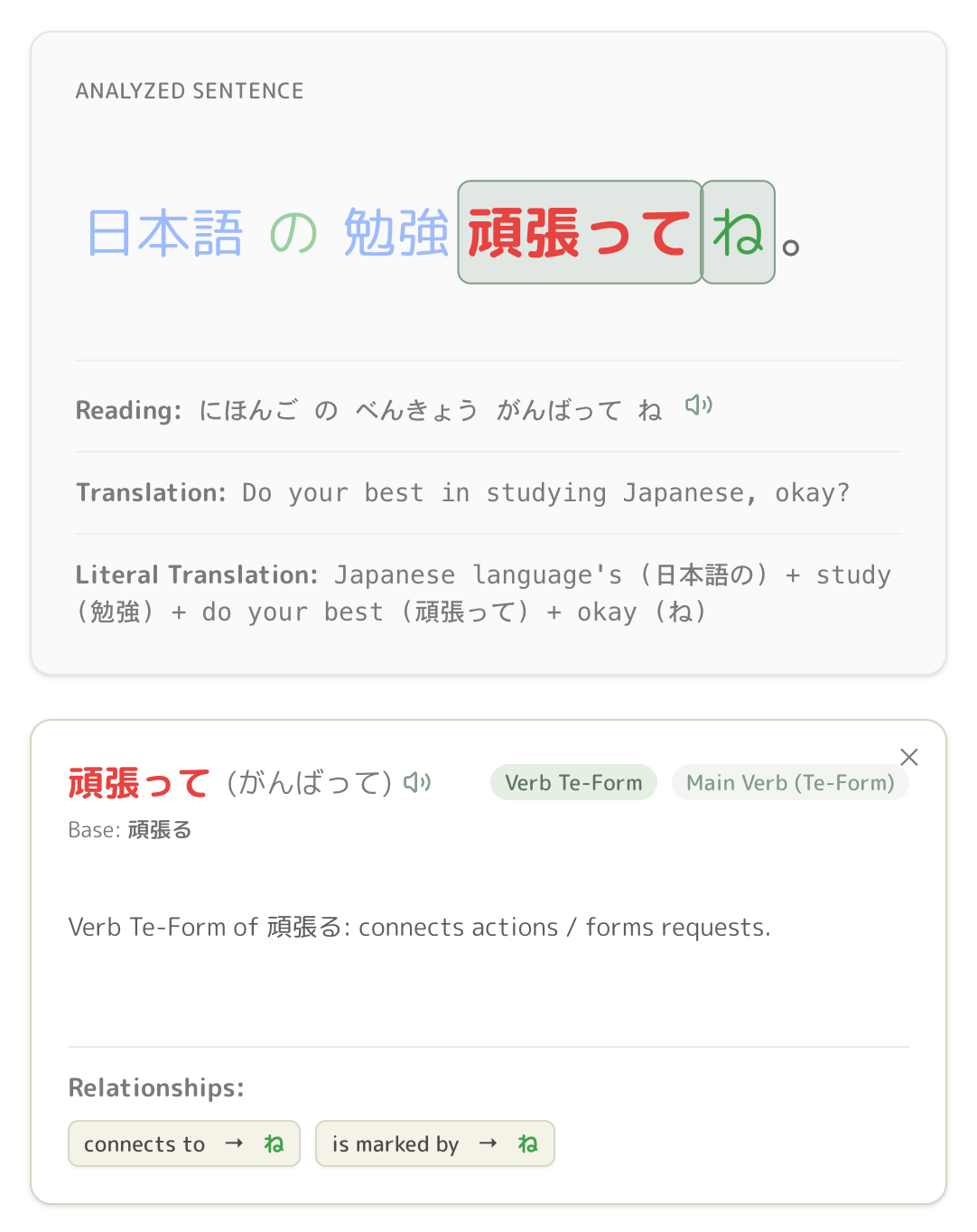Select the word 日本語 in the sentence
Image resolution: width=977 pixels, height=1232 pixels.
[x=165, y=233]
